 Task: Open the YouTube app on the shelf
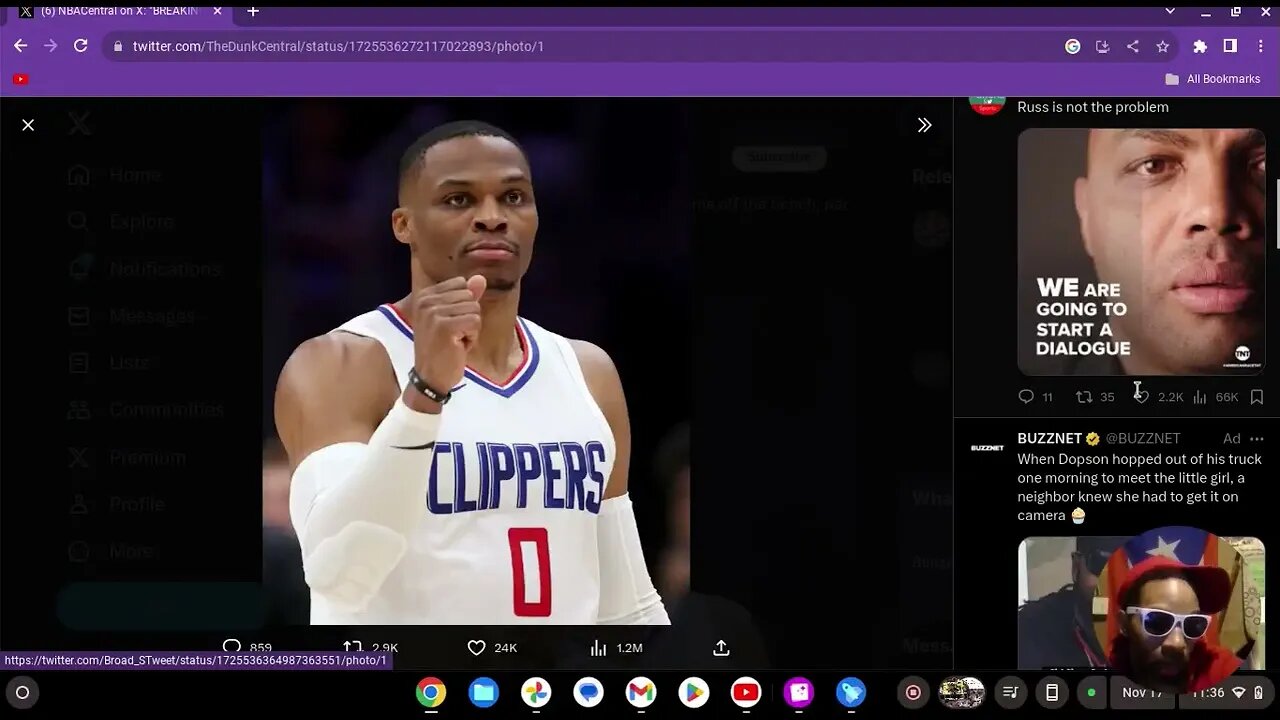tap(745, 692)
